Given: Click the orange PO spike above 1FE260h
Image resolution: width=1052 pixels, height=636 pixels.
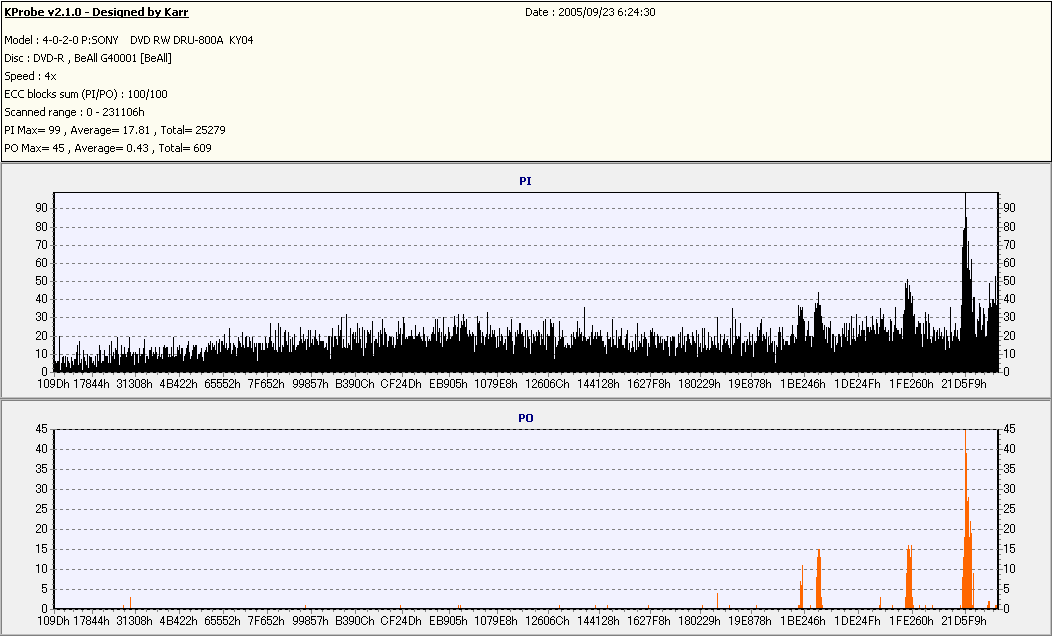Looking at the screenshot, I should pyautogui.click(x=909, y=577).
